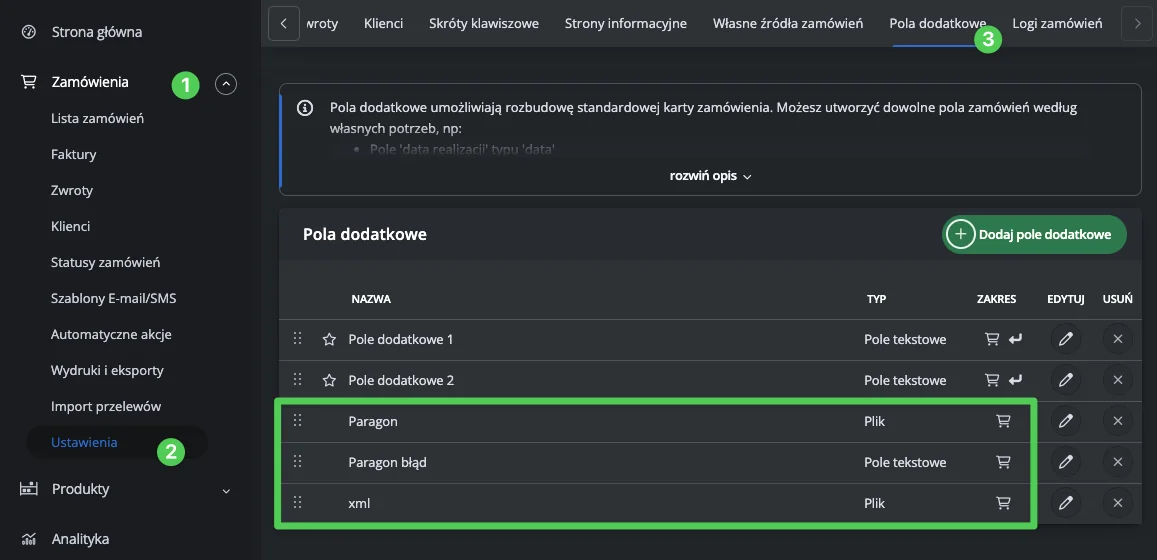The width and height of the screenshot is (1157, 560).
Task: Click cart scope icon in Pole dodatkowe 1 row
Action: tap(992, 339)
